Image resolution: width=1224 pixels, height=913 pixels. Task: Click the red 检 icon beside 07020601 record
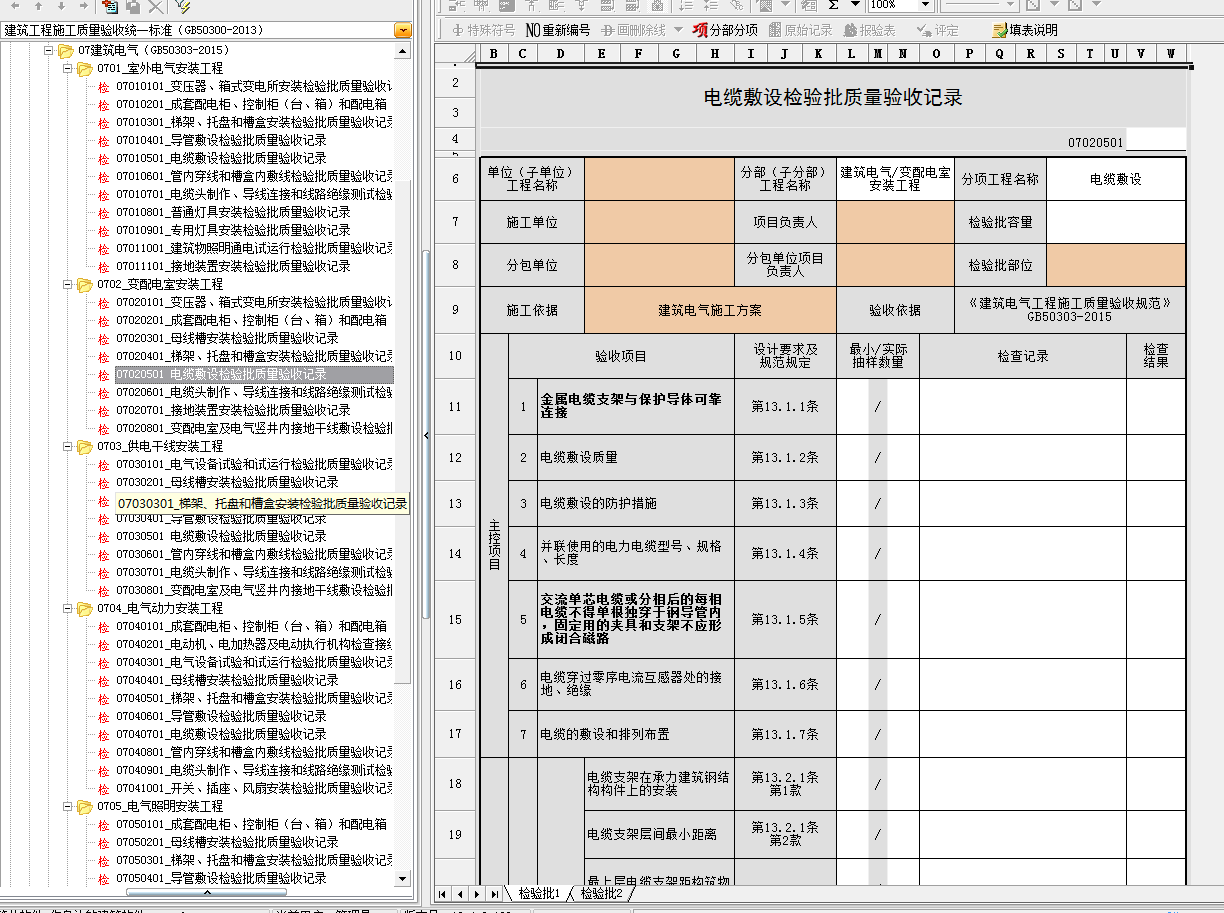104,393
